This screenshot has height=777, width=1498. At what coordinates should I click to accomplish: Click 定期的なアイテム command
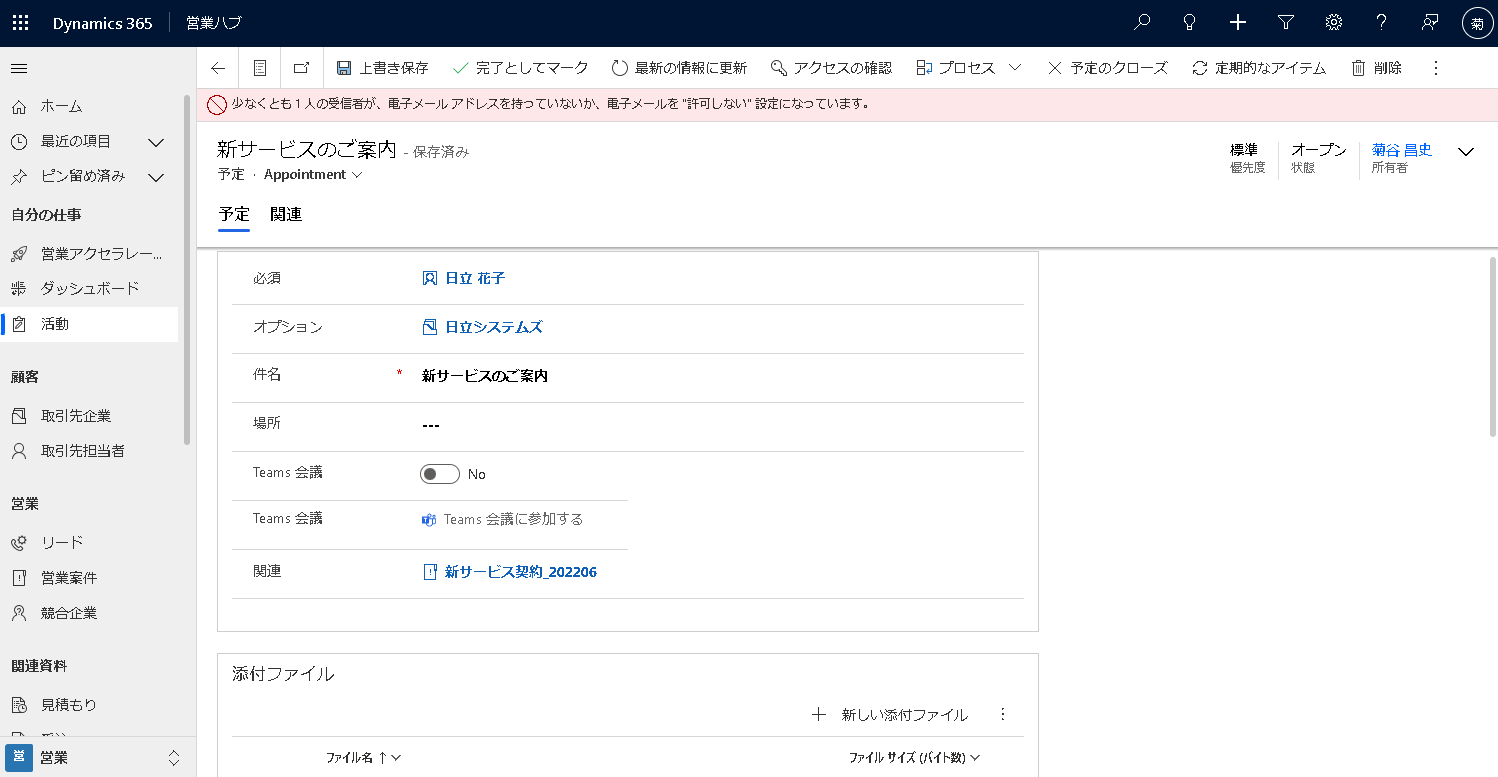tap(1259, 68)
